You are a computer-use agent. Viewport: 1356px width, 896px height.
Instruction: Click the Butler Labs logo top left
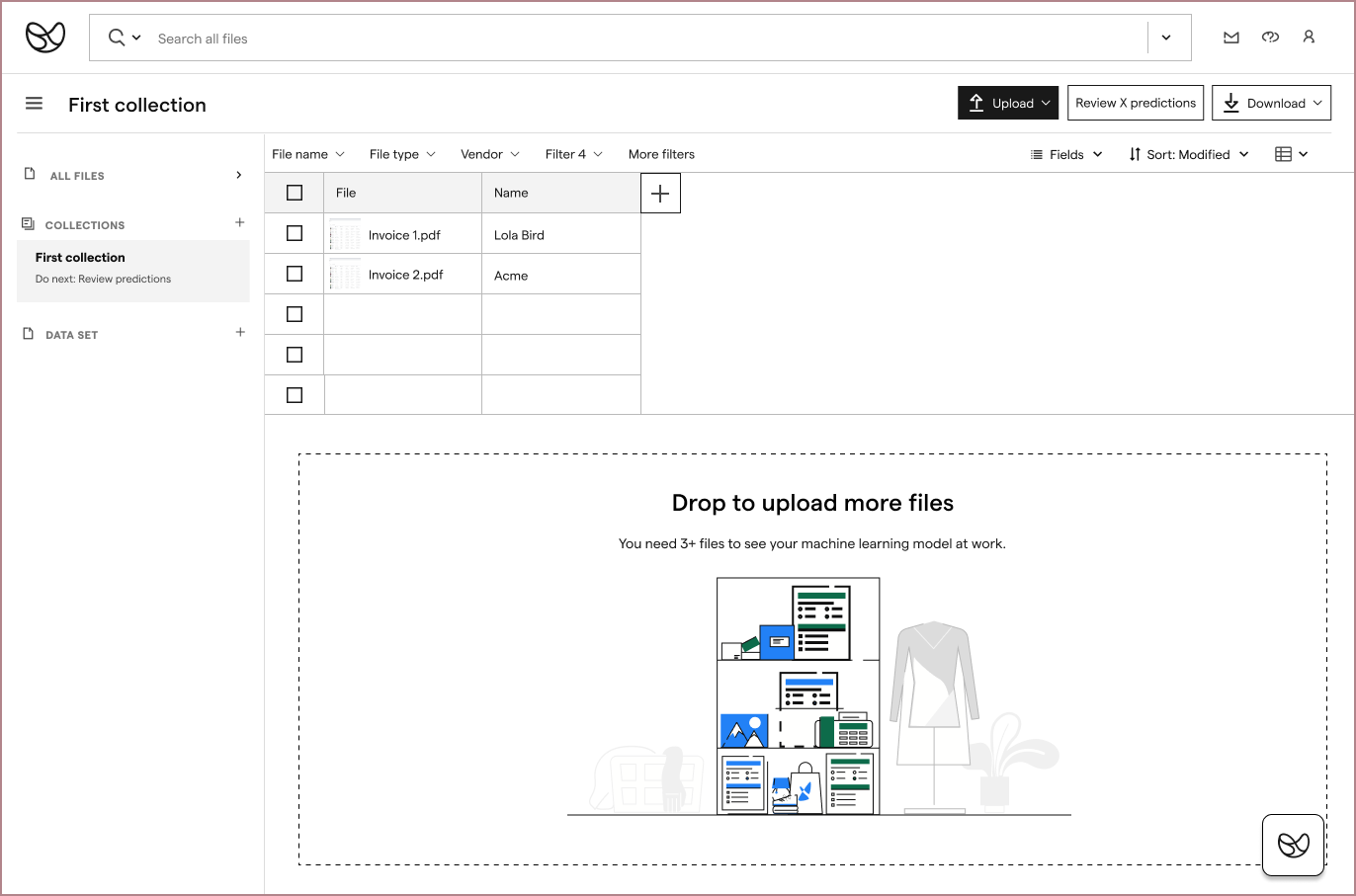(x=44, y=36)
